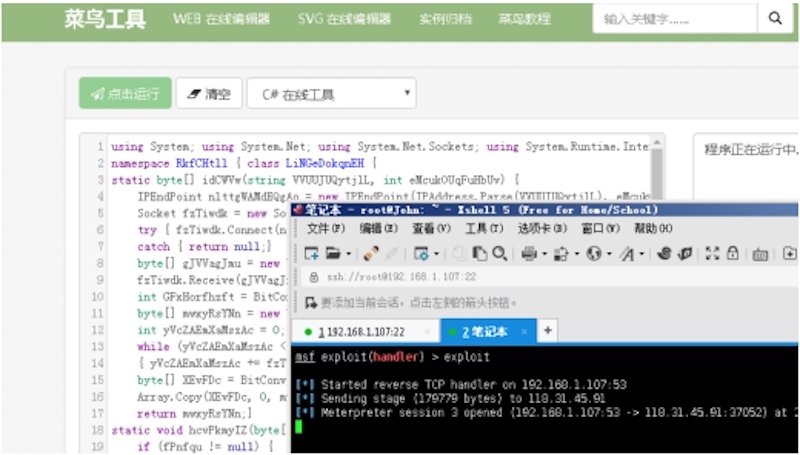Click the globe encoding icon
Screen dimensions: 800x455
click(x=594, y=254)
